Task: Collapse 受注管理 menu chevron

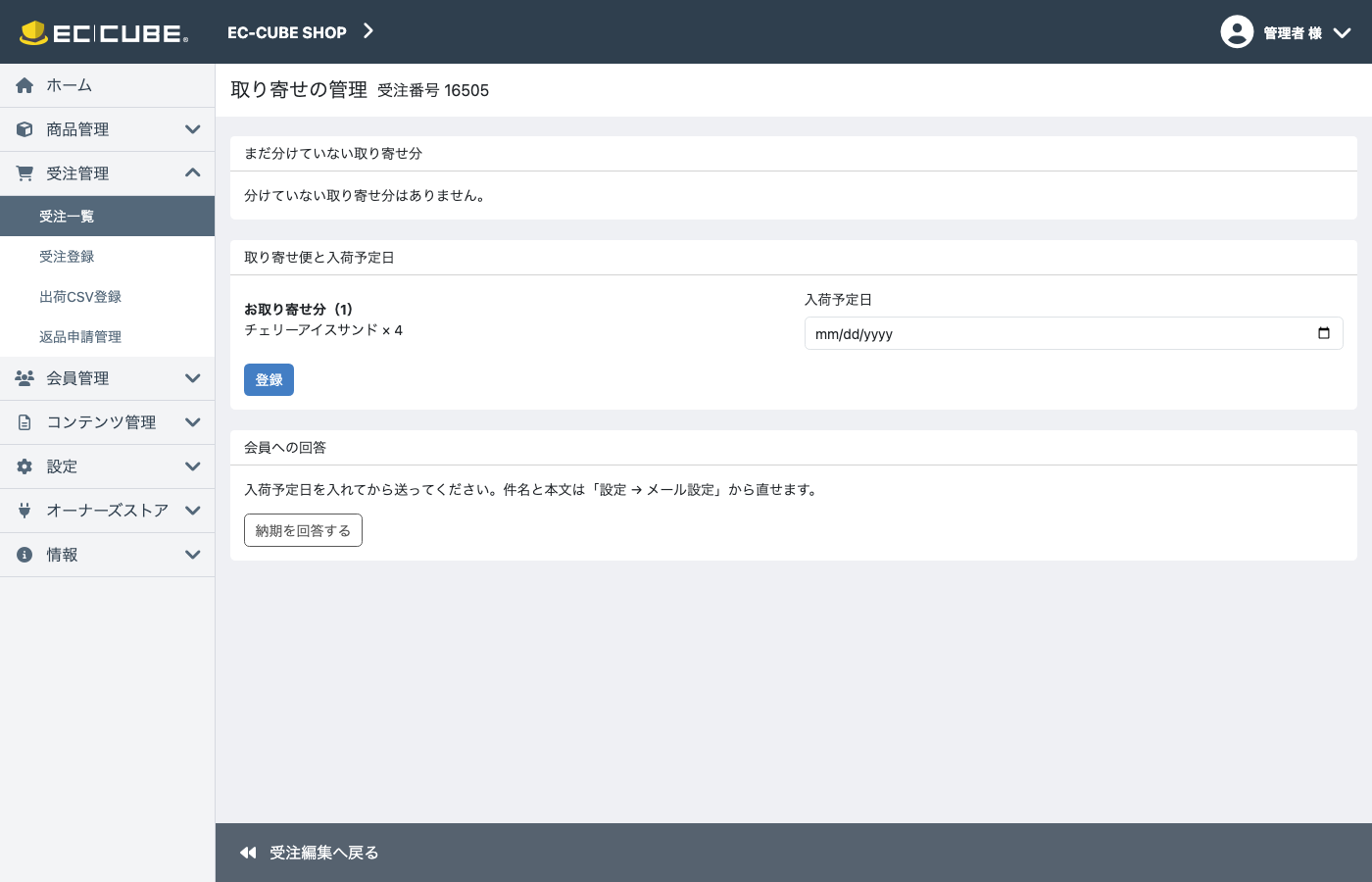Action: pyautogui.click(x=193, y=173)
